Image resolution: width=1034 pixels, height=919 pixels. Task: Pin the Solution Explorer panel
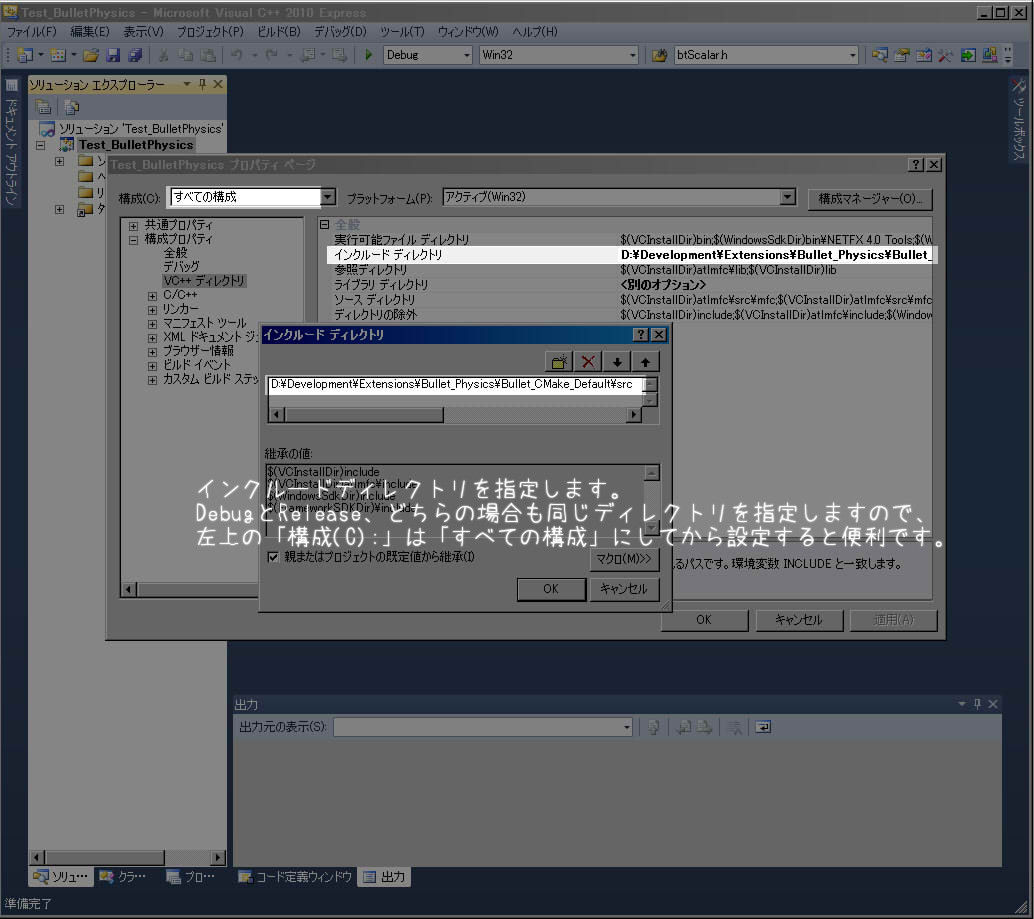point(202,84)
